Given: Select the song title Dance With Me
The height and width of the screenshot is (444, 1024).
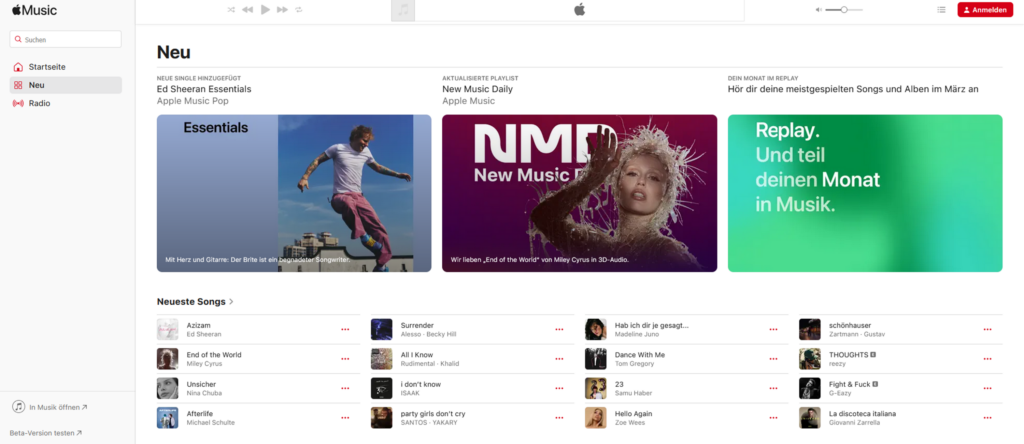Looking at the screenshot, I should pyautogui.click(x=639, y=355).
